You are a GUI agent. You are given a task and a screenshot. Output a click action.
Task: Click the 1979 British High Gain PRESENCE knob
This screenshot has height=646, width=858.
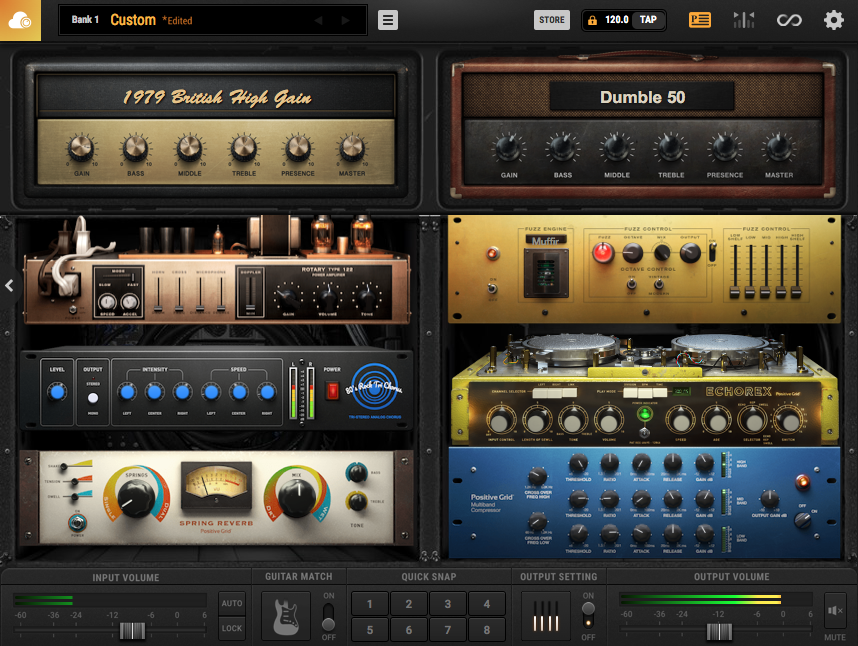(298, 147)
